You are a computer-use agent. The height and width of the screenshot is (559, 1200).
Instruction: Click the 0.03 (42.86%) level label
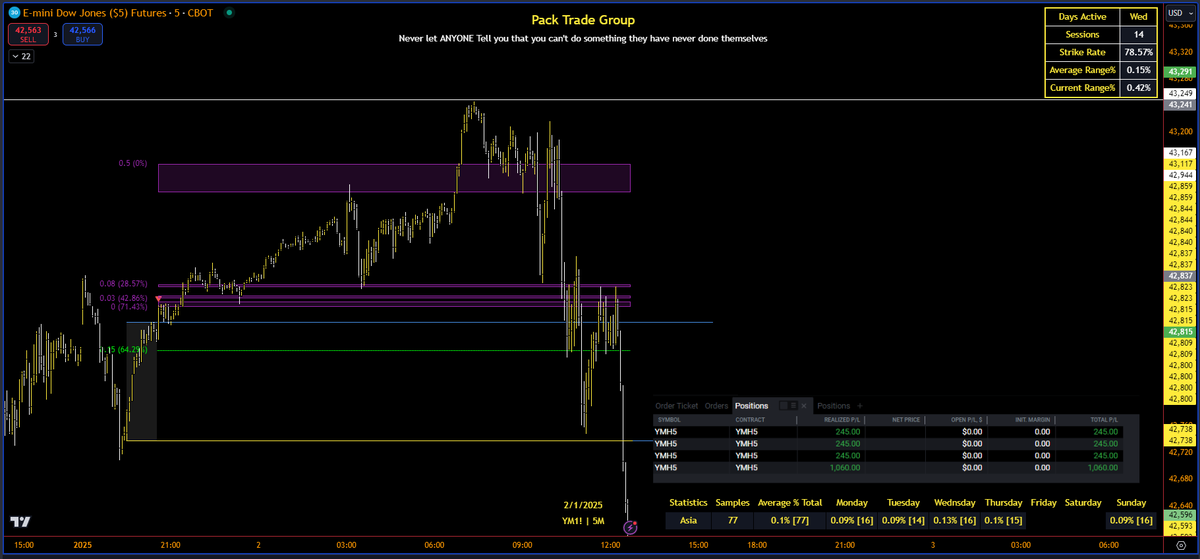[123, 297]
